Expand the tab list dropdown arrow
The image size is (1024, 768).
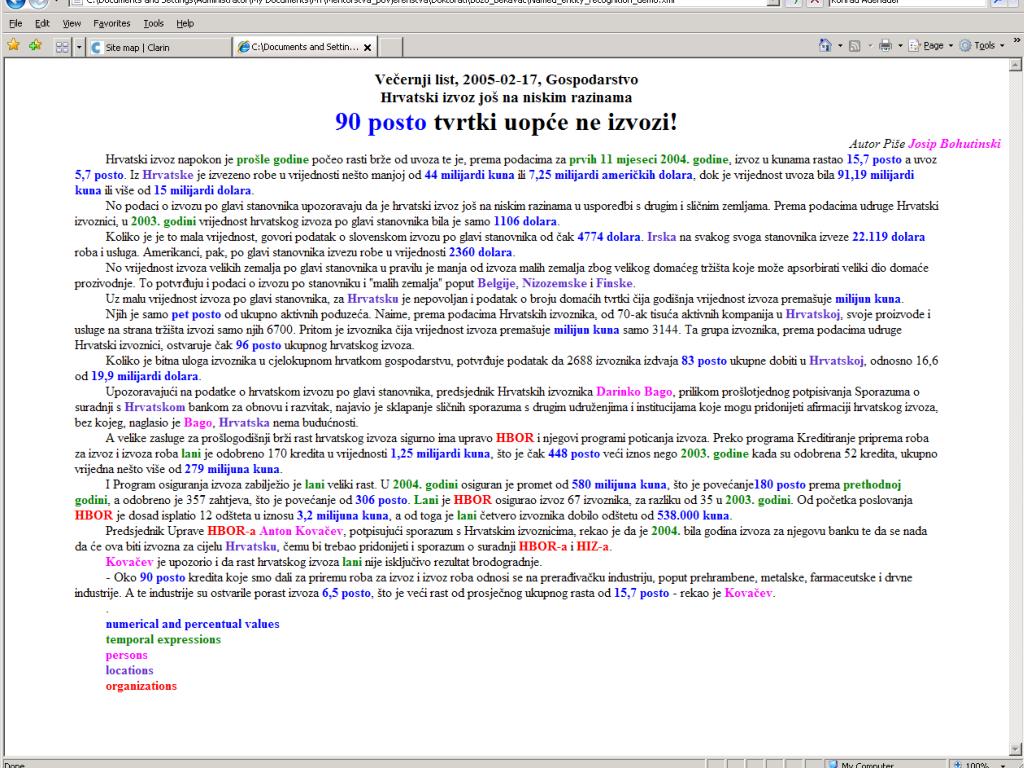pos(79,47)
